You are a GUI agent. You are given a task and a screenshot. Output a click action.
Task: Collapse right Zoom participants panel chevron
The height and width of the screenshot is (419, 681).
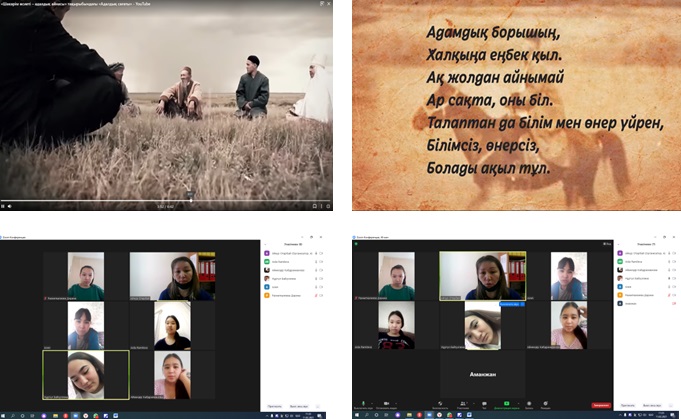click(618, 244)
